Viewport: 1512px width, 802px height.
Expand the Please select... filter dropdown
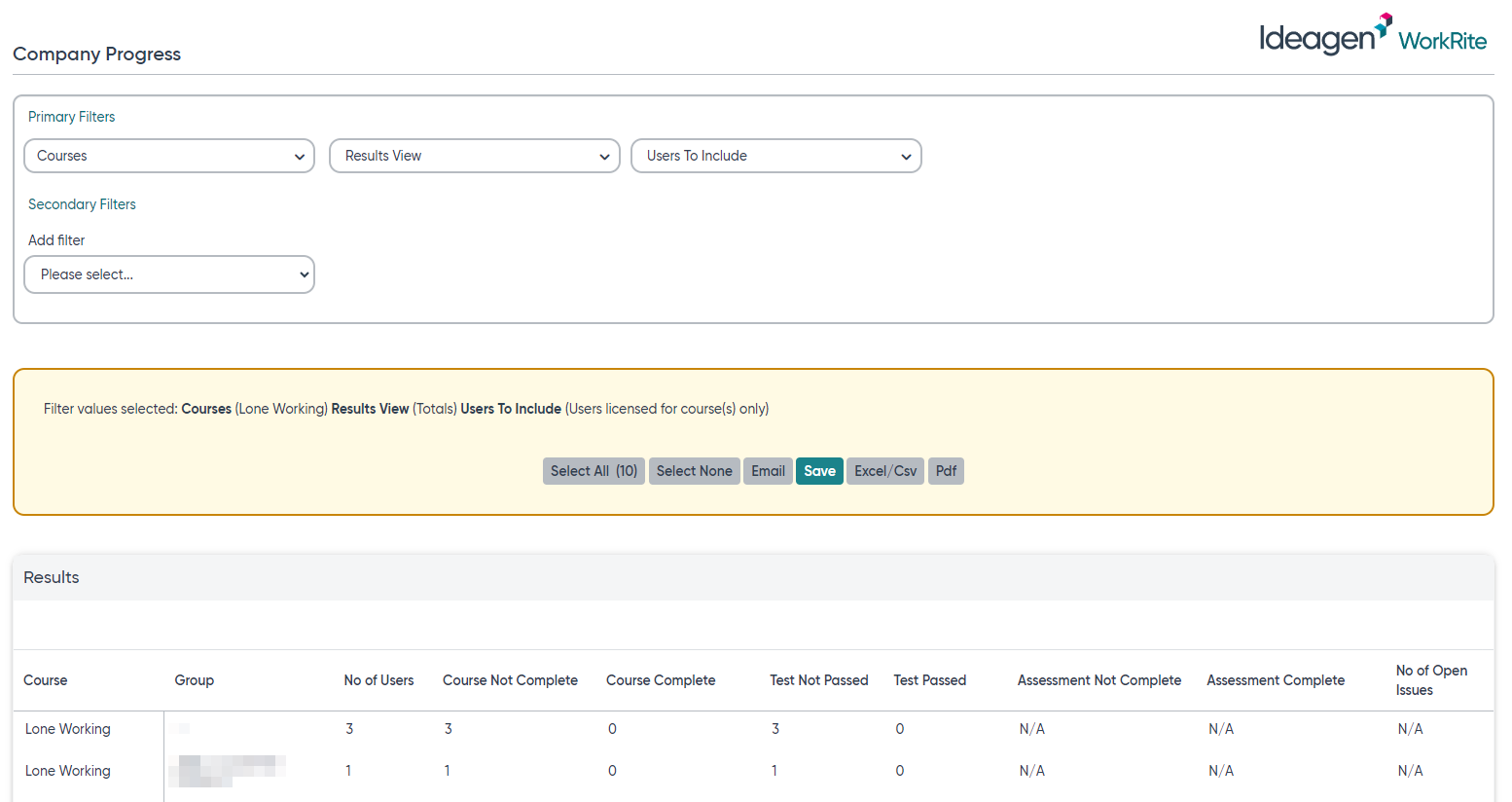169,274
